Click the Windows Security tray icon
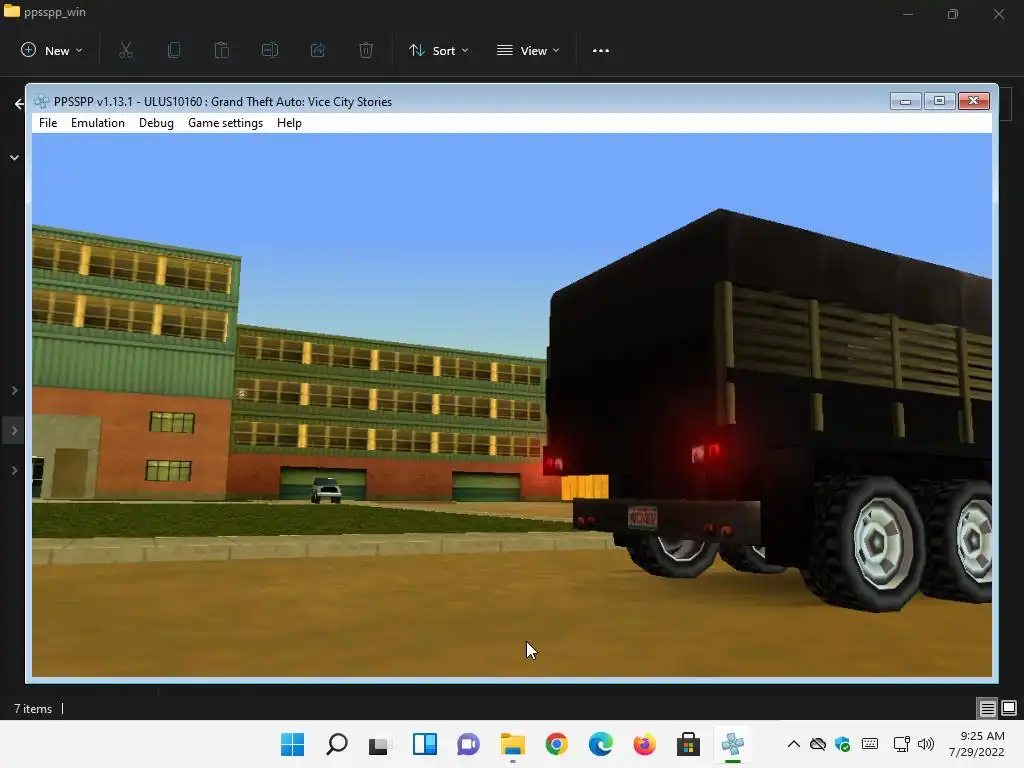The height and width of the screenshot is (768, 1024). click(842, 744)
